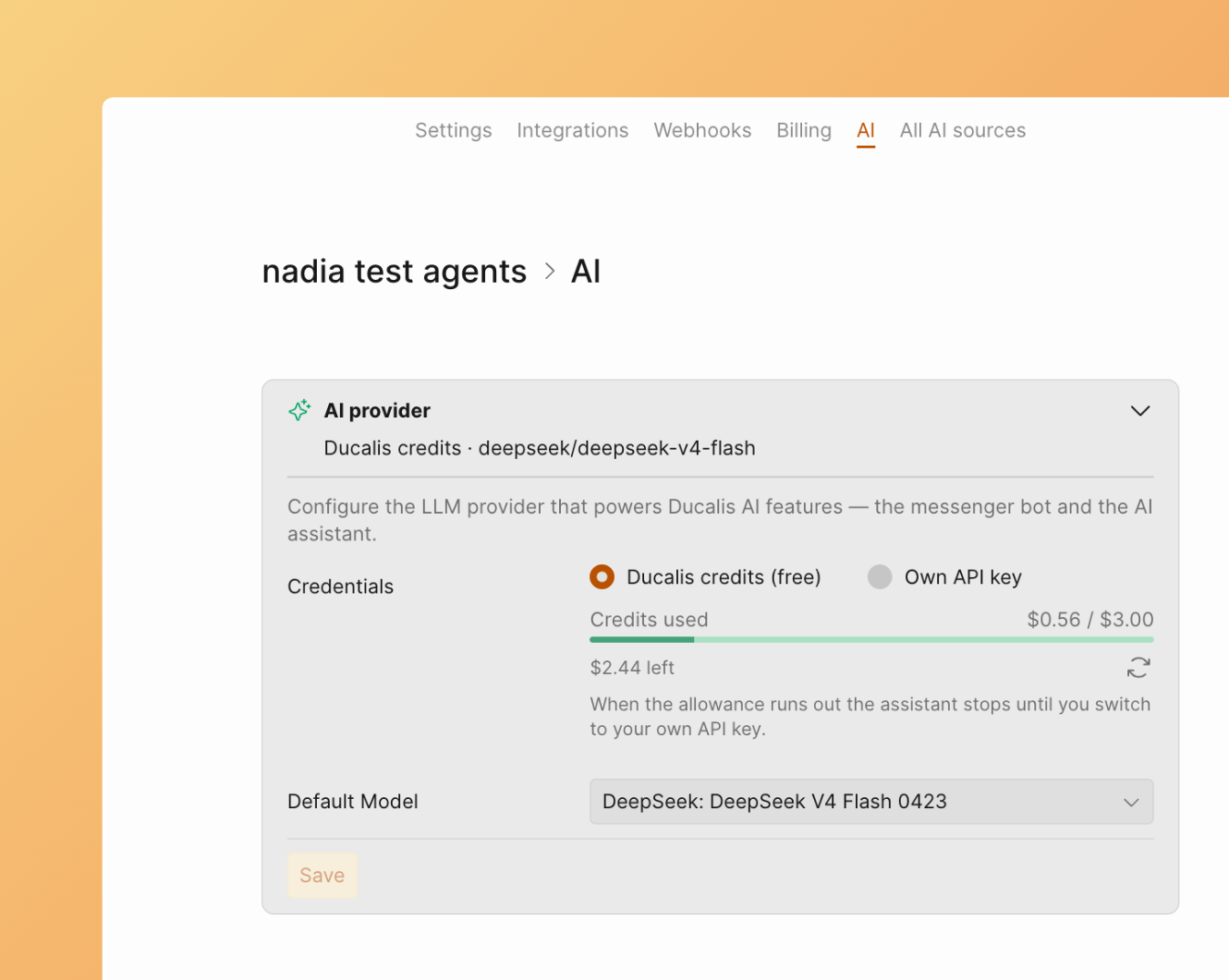Open the Settings tab
This screenshot has height=980, width=1229.
pos(453,130)
